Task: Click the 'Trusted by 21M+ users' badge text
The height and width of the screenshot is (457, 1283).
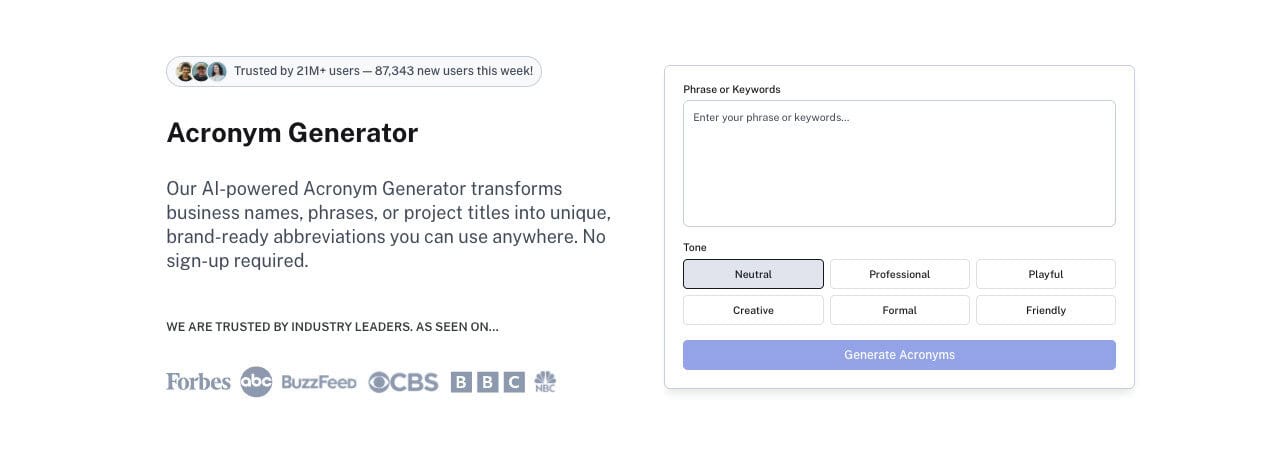Action: click(x=383, y=71)
